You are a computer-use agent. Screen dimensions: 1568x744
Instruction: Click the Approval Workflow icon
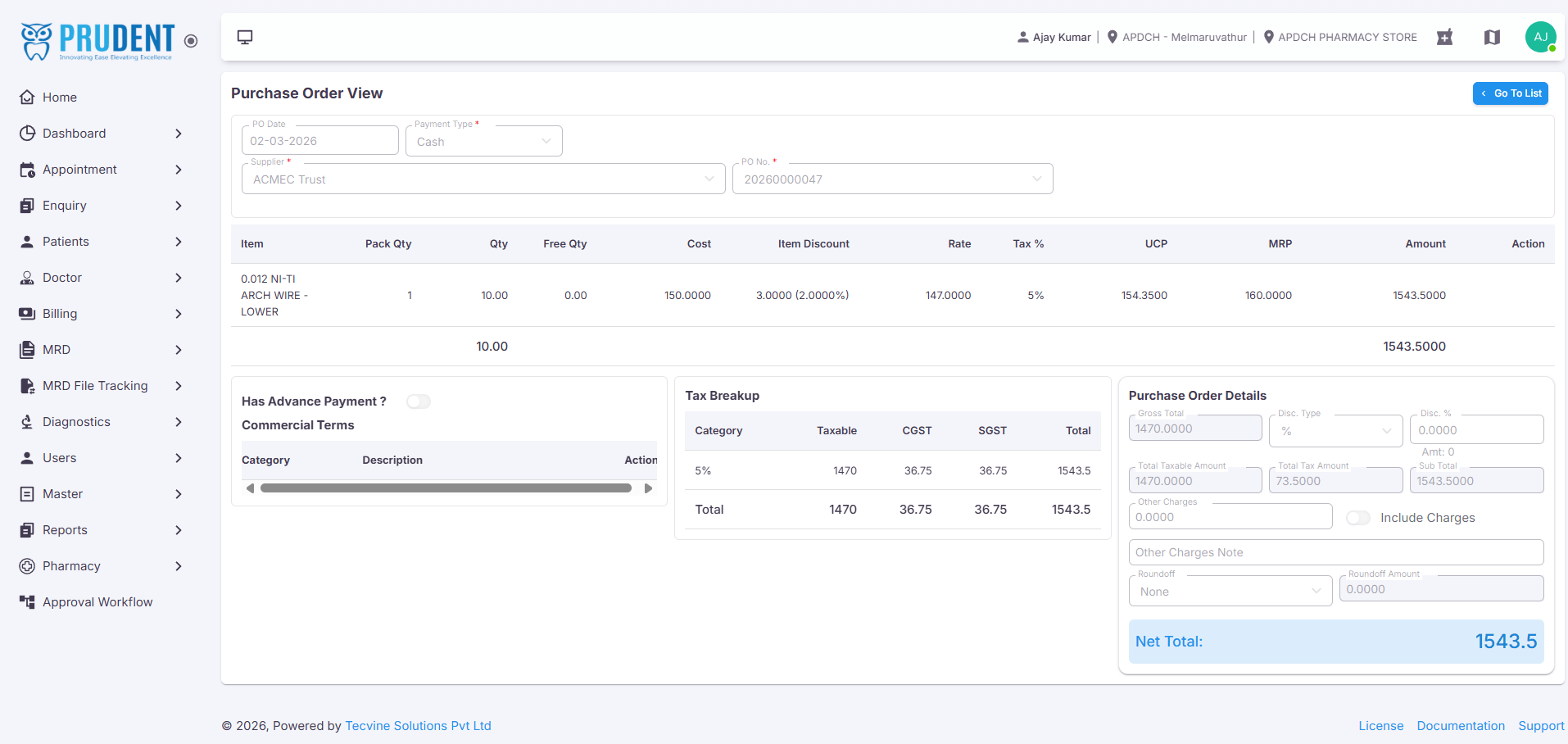pyautogui.click(x=27, y=602)
